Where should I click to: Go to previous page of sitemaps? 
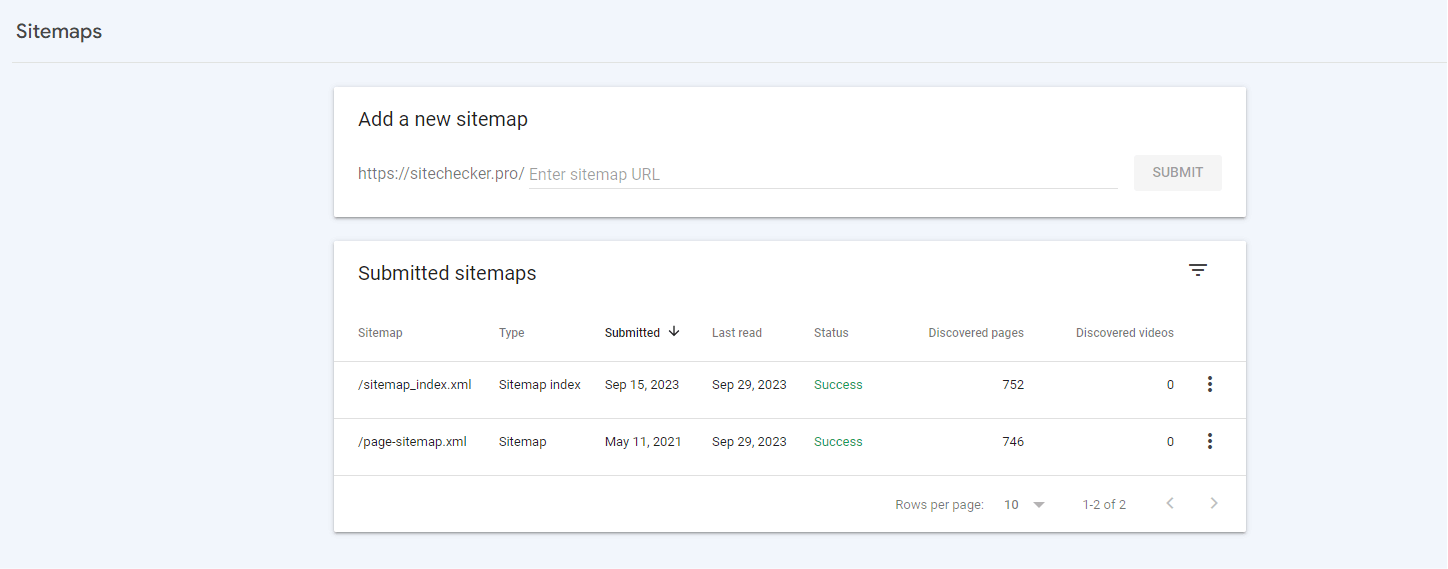(x=1170, y=503)
